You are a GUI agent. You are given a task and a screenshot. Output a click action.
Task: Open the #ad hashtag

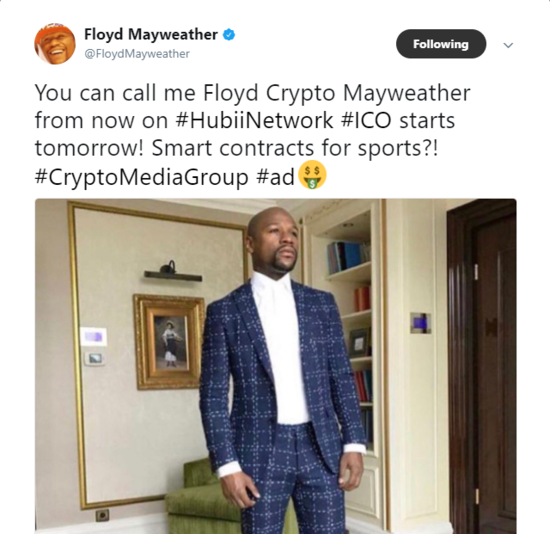tap(275, 176)
